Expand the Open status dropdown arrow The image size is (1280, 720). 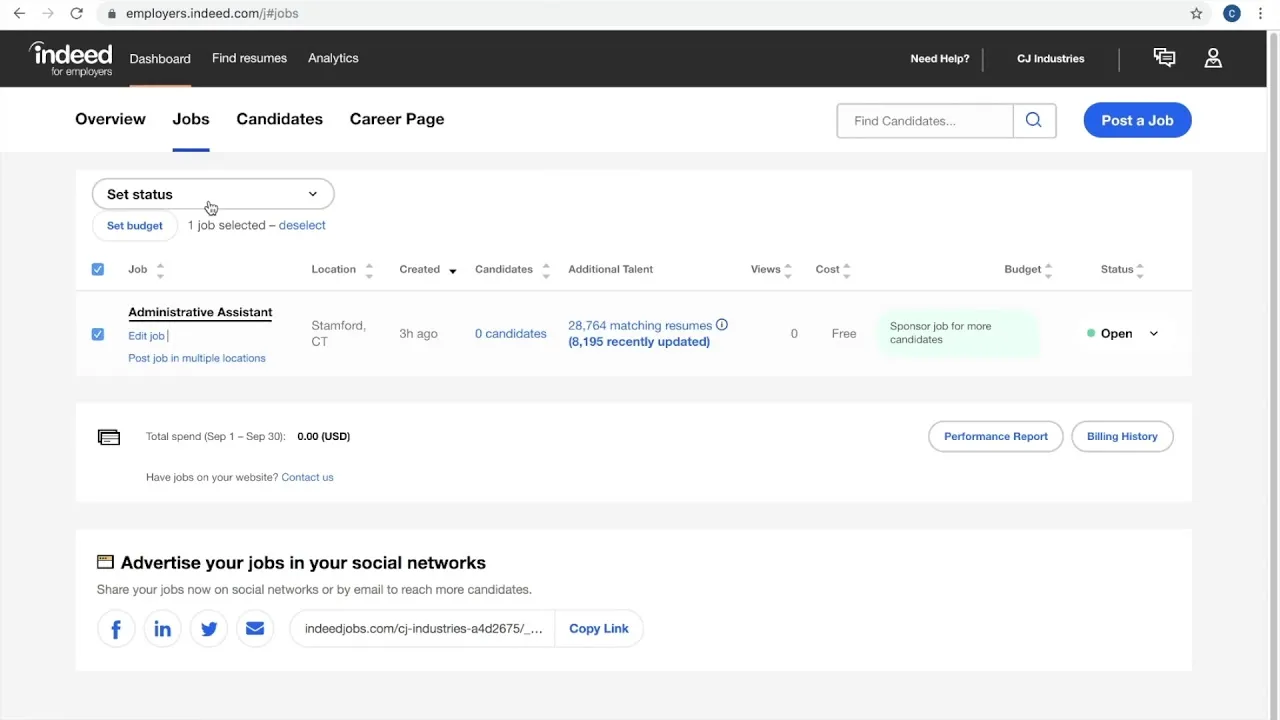click(1153, 334)
